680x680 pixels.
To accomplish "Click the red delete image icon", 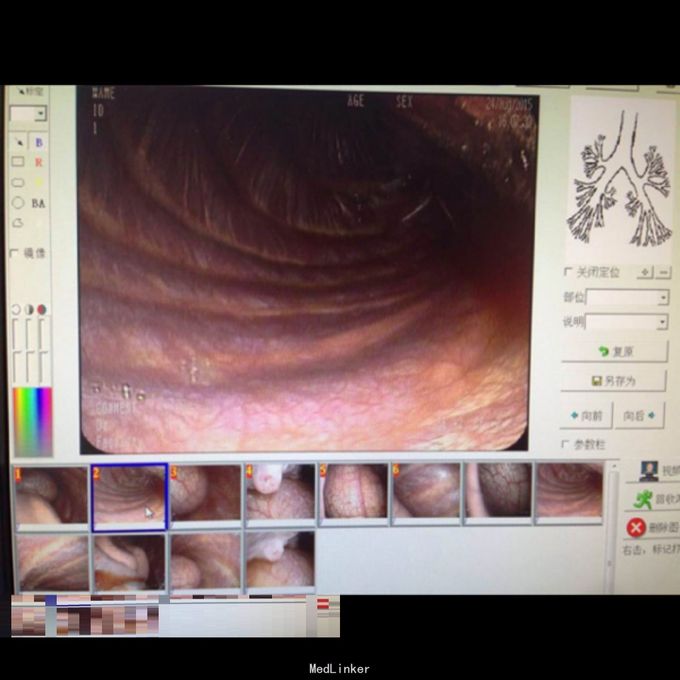I will [x=636, y=526].
